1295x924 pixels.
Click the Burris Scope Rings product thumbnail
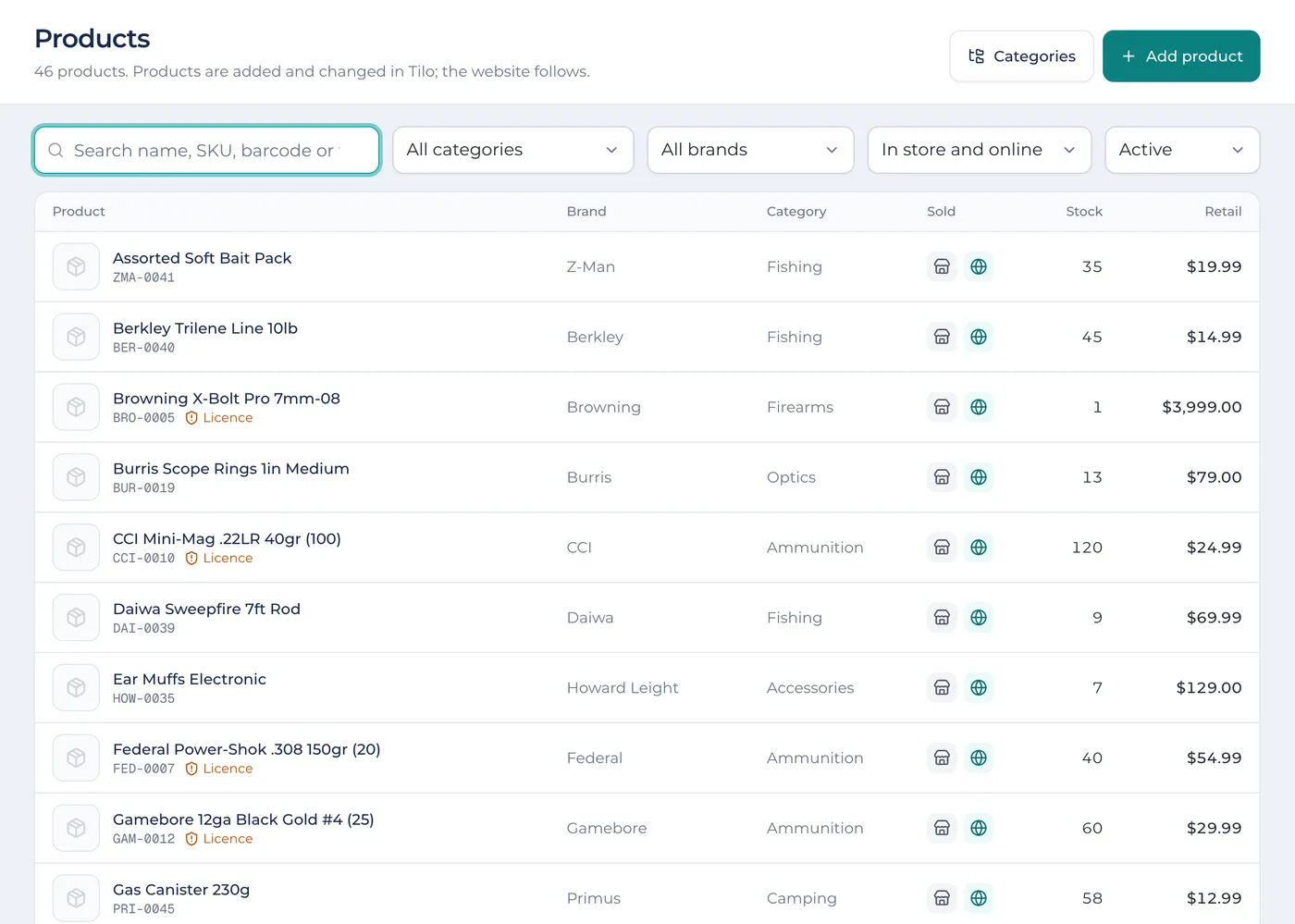(x=76, y=477)
